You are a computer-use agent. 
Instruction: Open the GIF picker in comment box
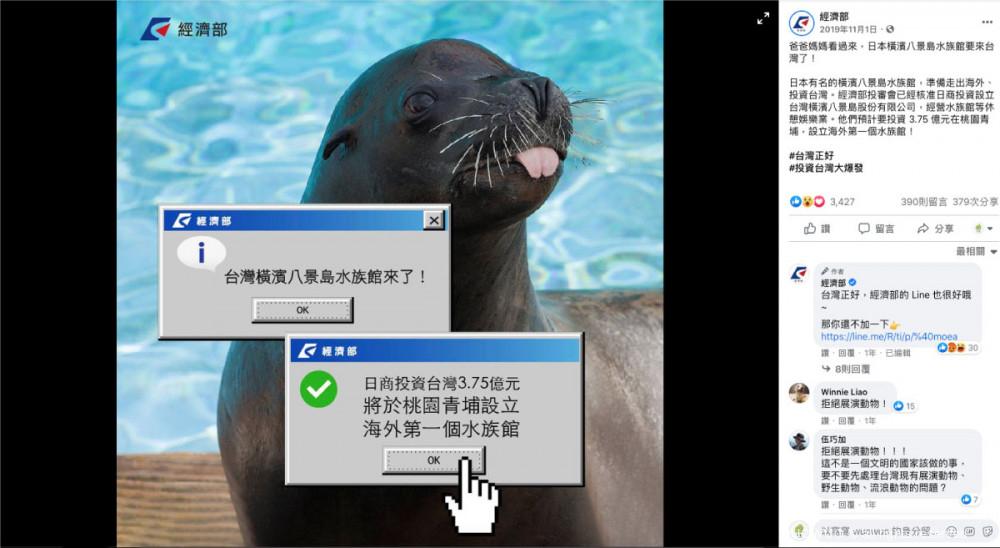coord(969,531)
